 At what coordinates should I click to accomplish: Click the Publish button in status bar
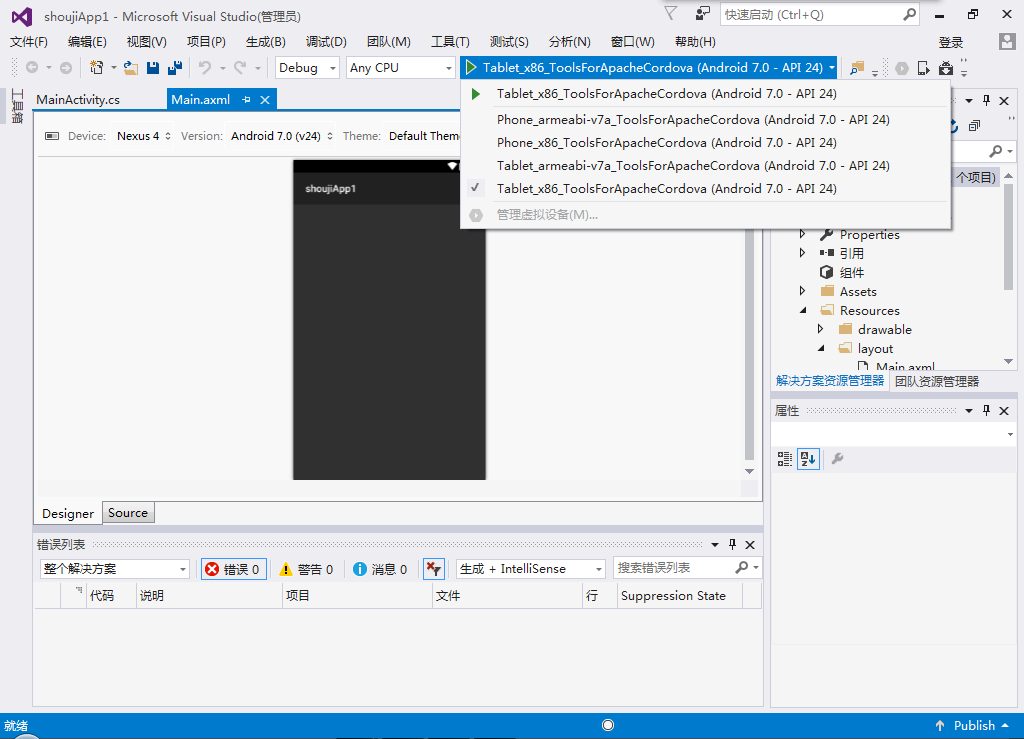(972, 725)
